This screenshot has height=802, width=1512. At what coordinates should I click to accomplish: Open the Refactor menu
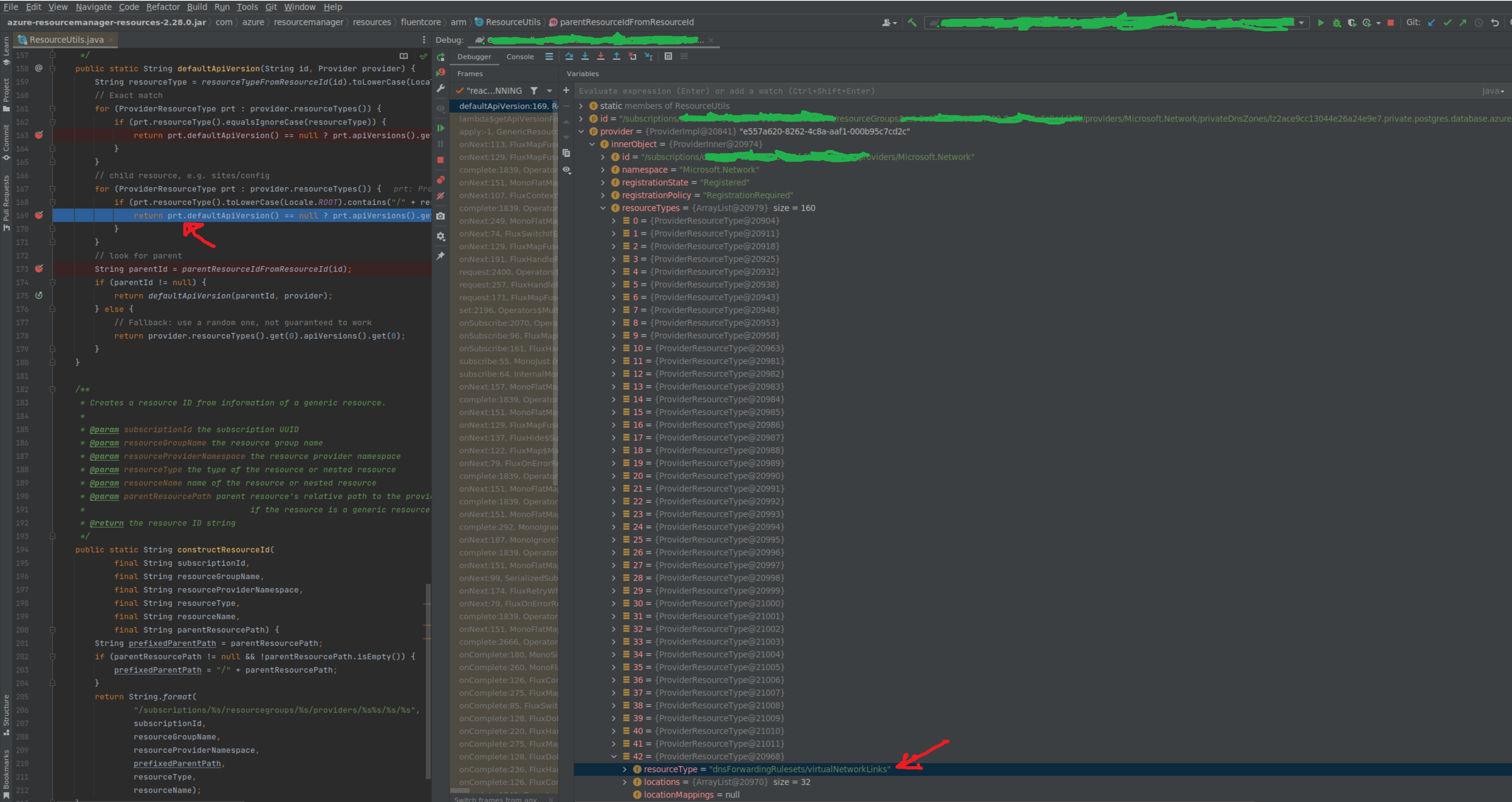(x=163, y=7)
